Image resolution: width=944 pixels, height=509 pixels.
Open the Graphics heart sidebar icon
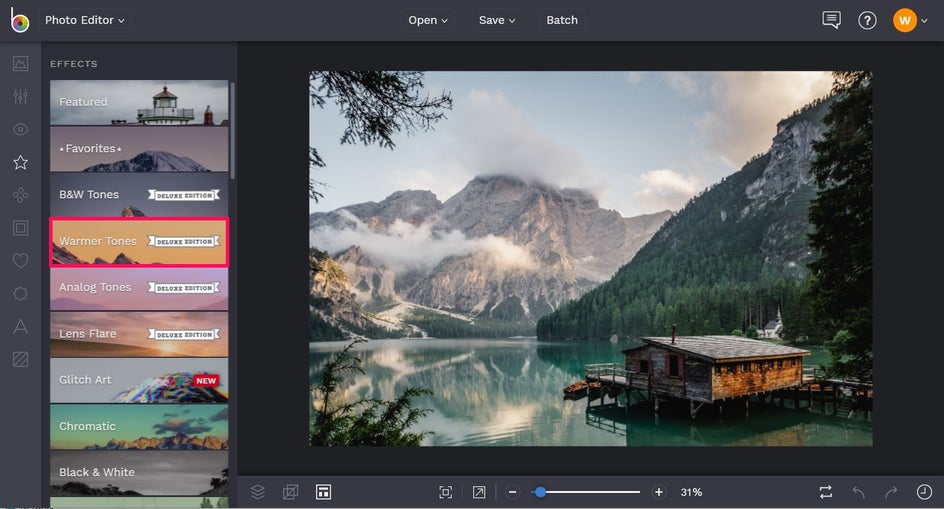tap(20, 261)
